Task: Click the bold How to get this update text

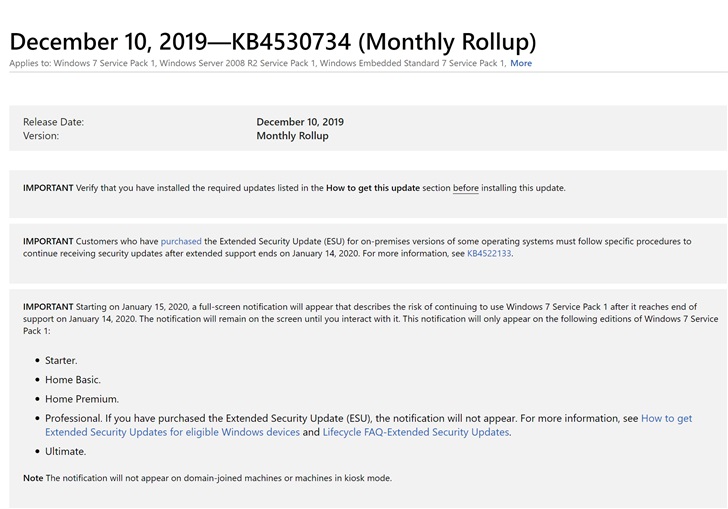Action: click(x=373, y=188)
